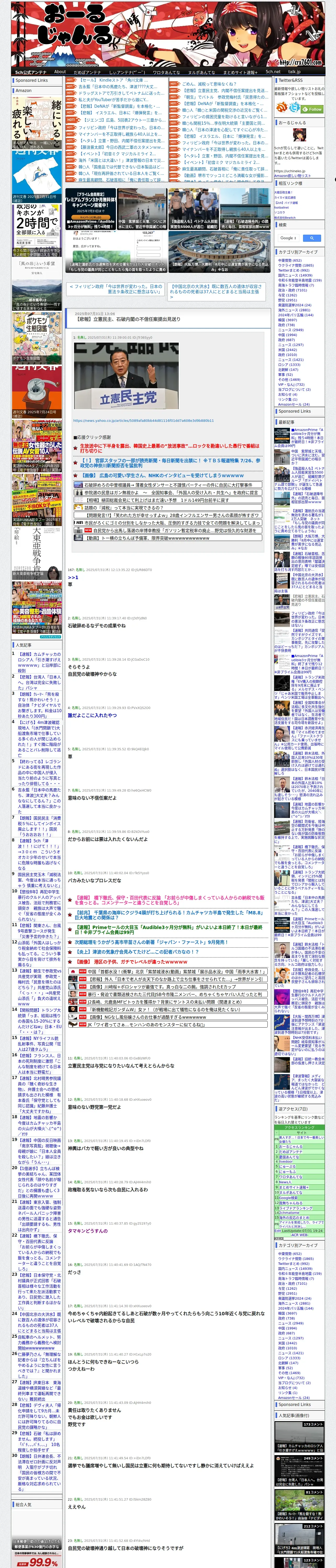Open the news.yahoo.co.jp source article URL
The image size is (336, 1568).
click(143, 420)
